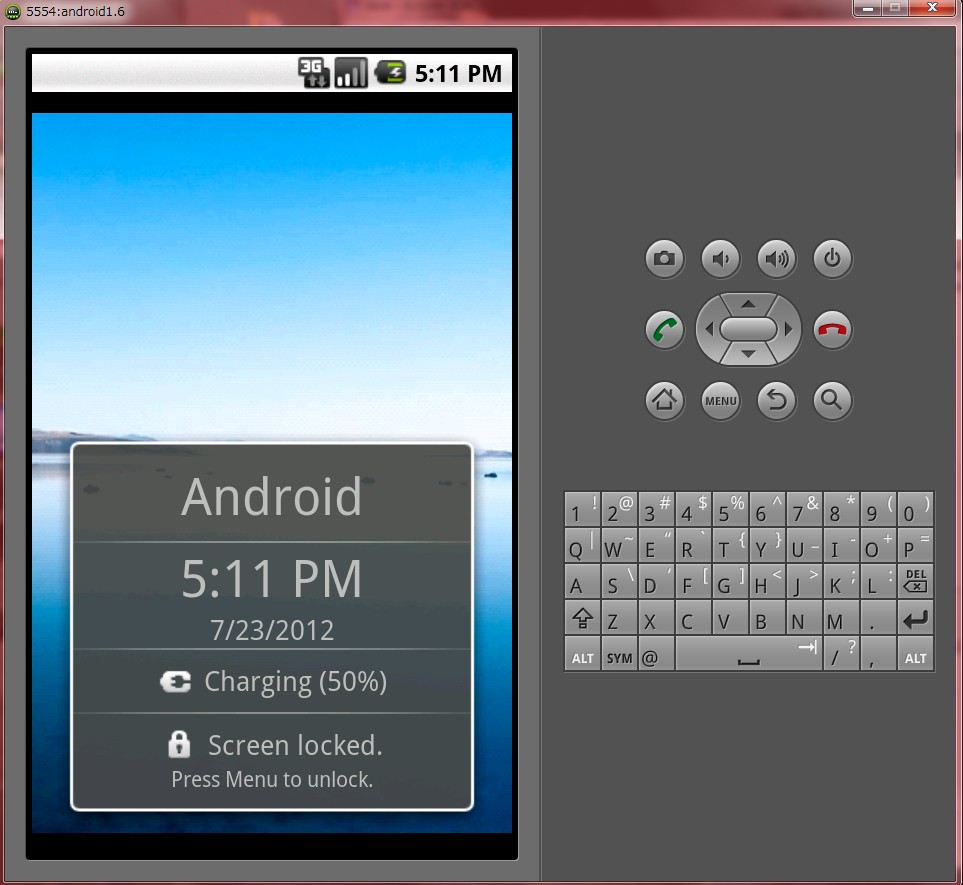963x885 pixels.
Task: Click the D-pad left arrow
Action: [709, 330]
